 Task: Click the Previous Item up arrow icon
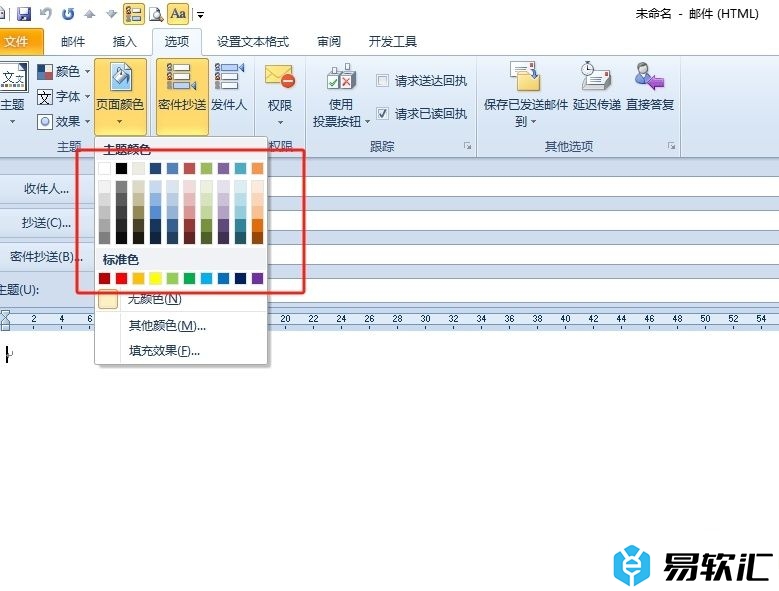point(89,14)
